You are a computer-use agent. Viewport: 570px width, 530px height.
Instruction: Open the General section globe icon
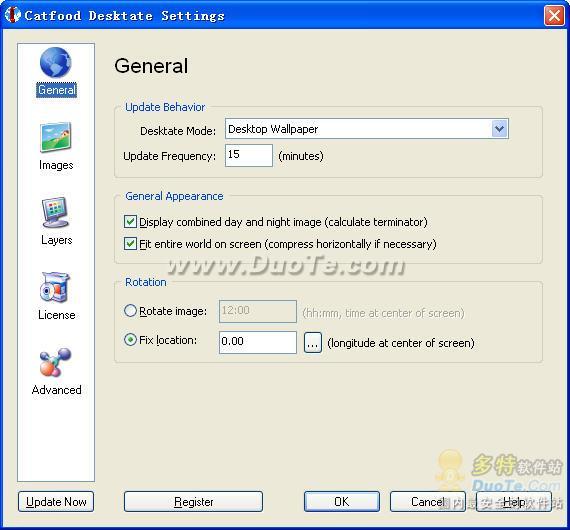coord(56,63)
